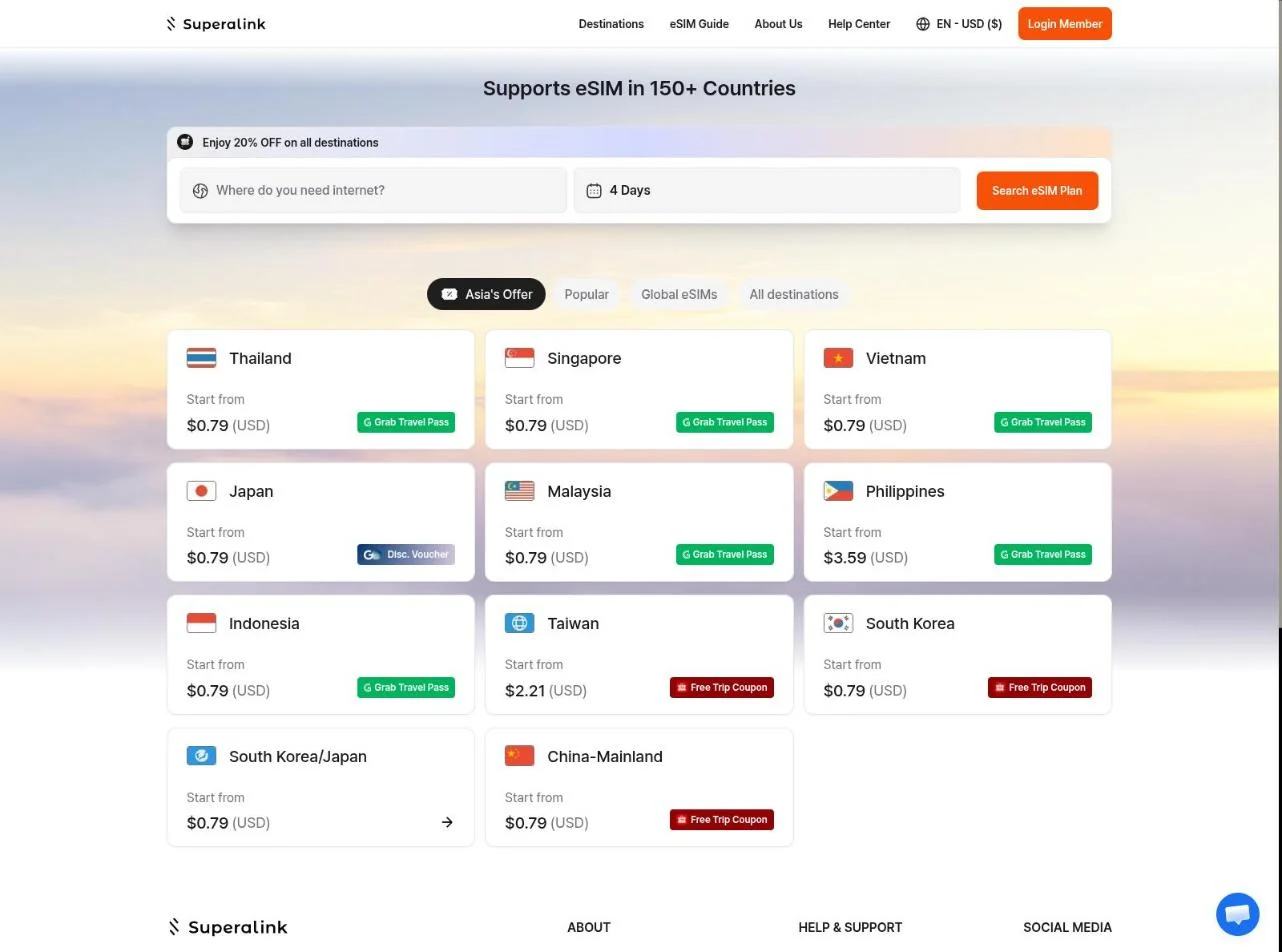Click the Singapore flag icon
The width and height of the screenshot is (1282, 952).
520,358
